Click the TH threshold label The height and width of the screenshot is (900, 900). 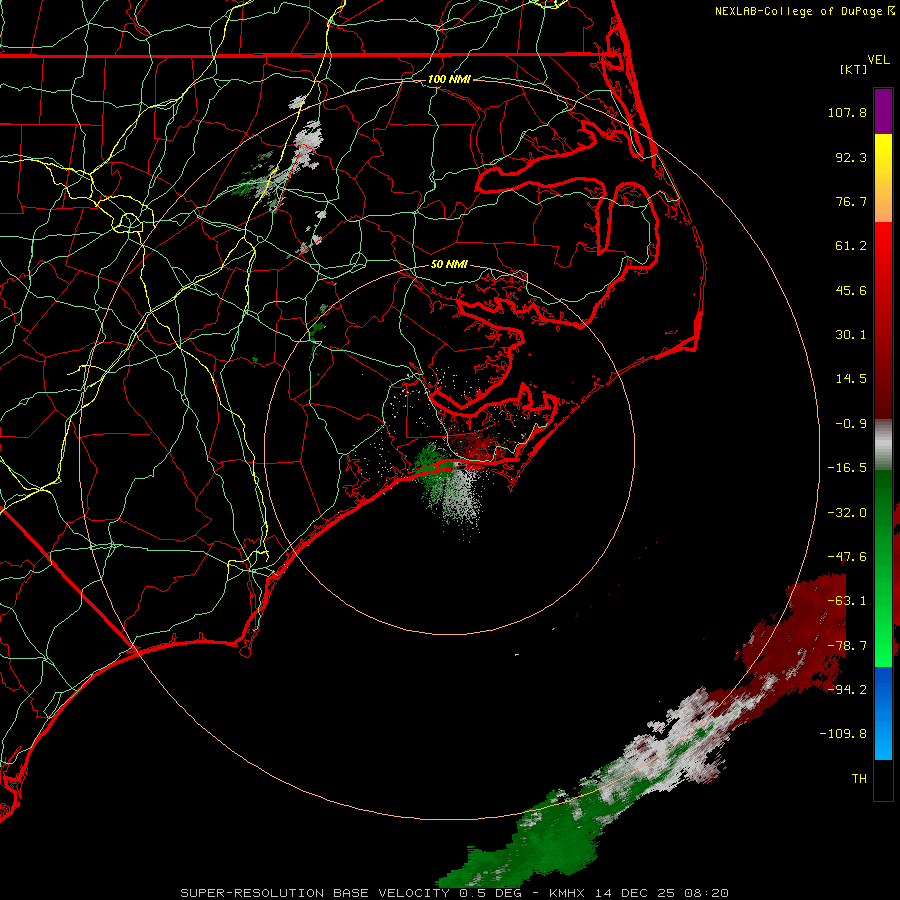pos(859,778)
